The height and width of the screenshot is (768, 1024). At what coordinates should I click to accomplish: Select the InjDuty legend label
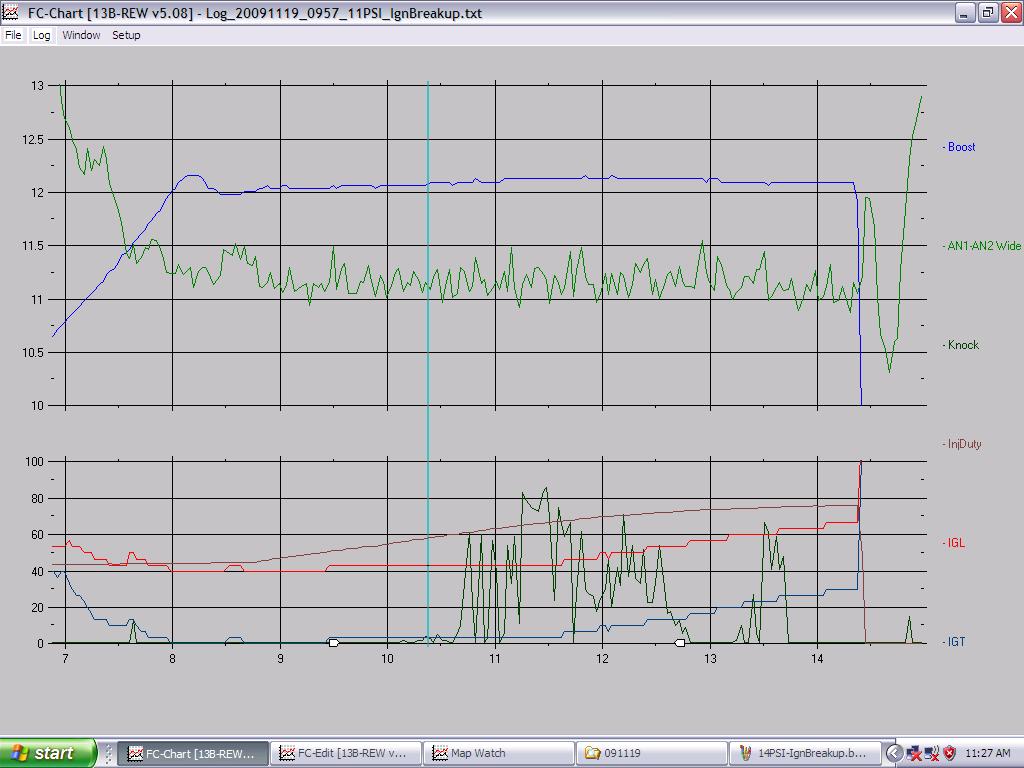pos(965,444)
